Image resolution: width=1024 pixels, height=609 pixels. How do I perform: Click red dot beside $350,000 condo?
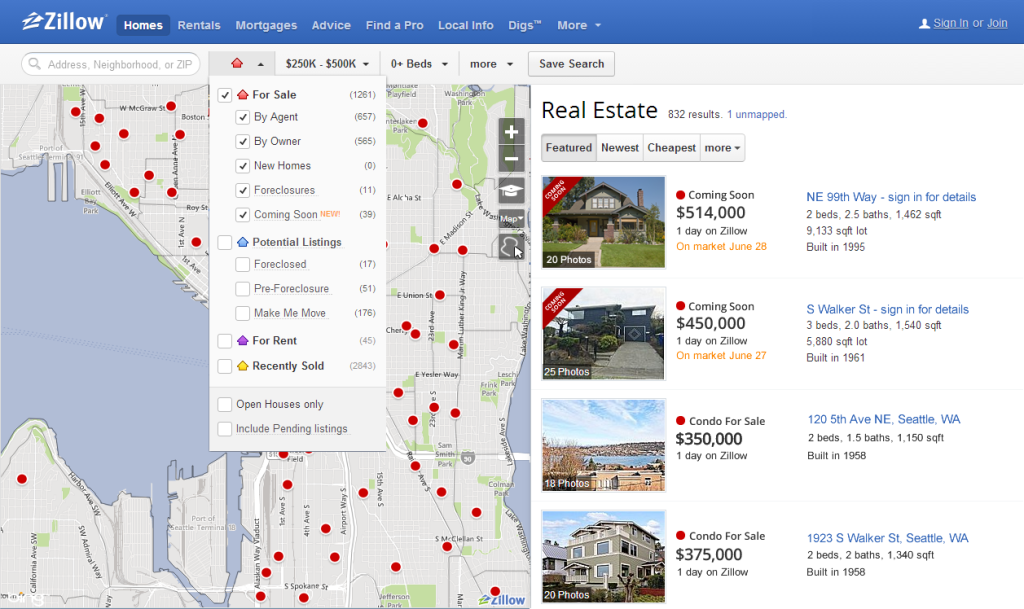(680, 421)
